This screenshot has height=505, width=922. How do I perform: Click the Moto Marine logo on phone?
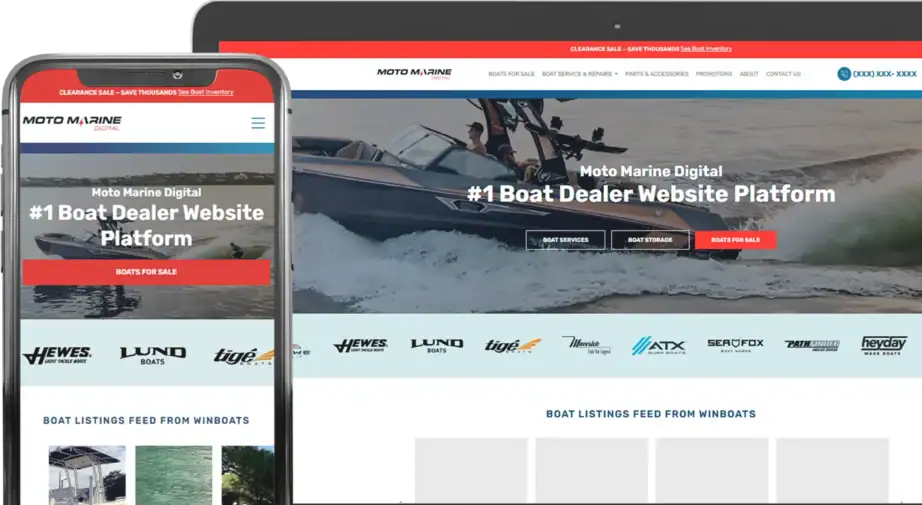point(72,123)
